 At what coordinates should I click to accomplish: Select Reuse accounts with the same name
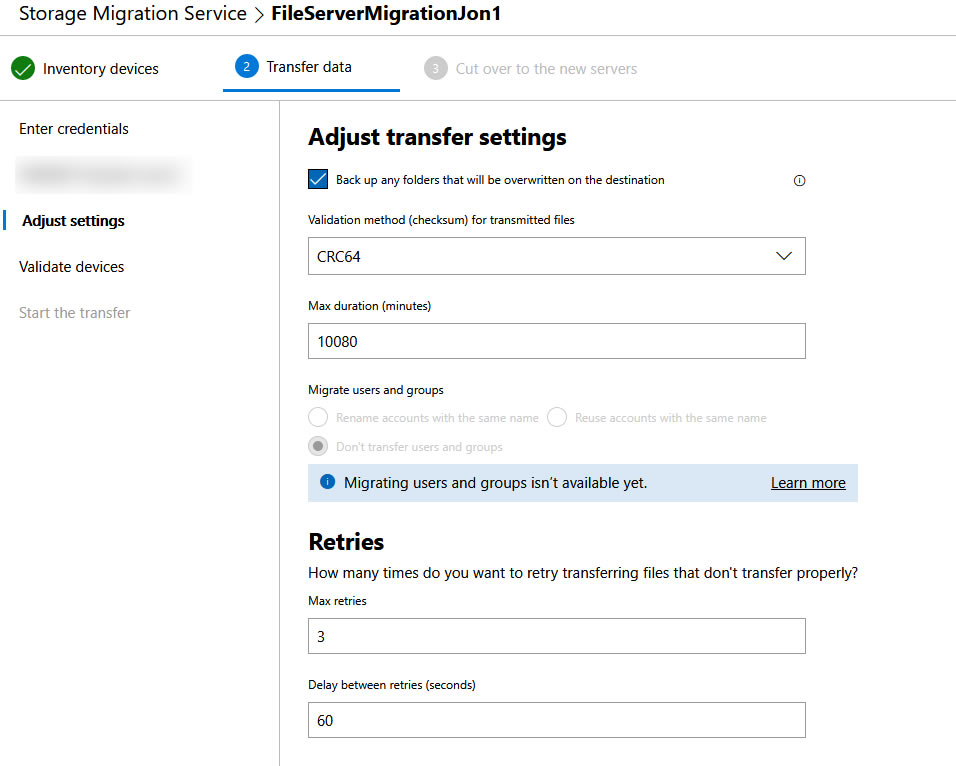pyautogui.click(x=557, y=418)
